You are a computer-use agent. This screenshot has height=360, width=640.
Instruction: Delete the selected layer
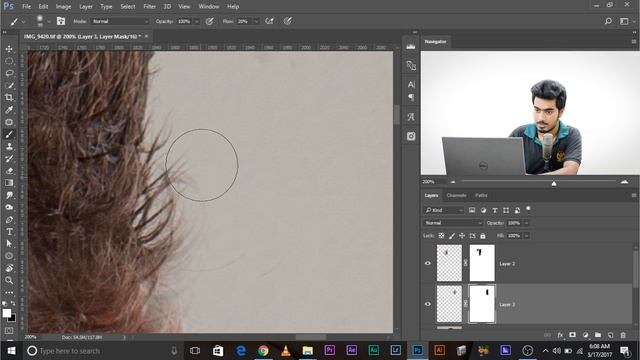pos(623,335)
